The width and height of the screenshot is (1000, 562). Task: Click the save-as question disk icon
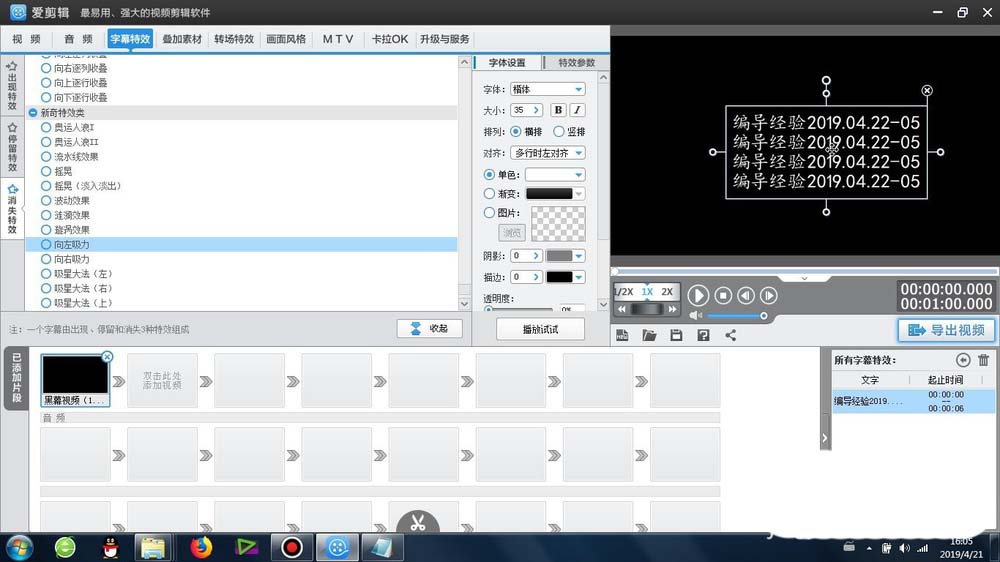click(x=703, y=335)
